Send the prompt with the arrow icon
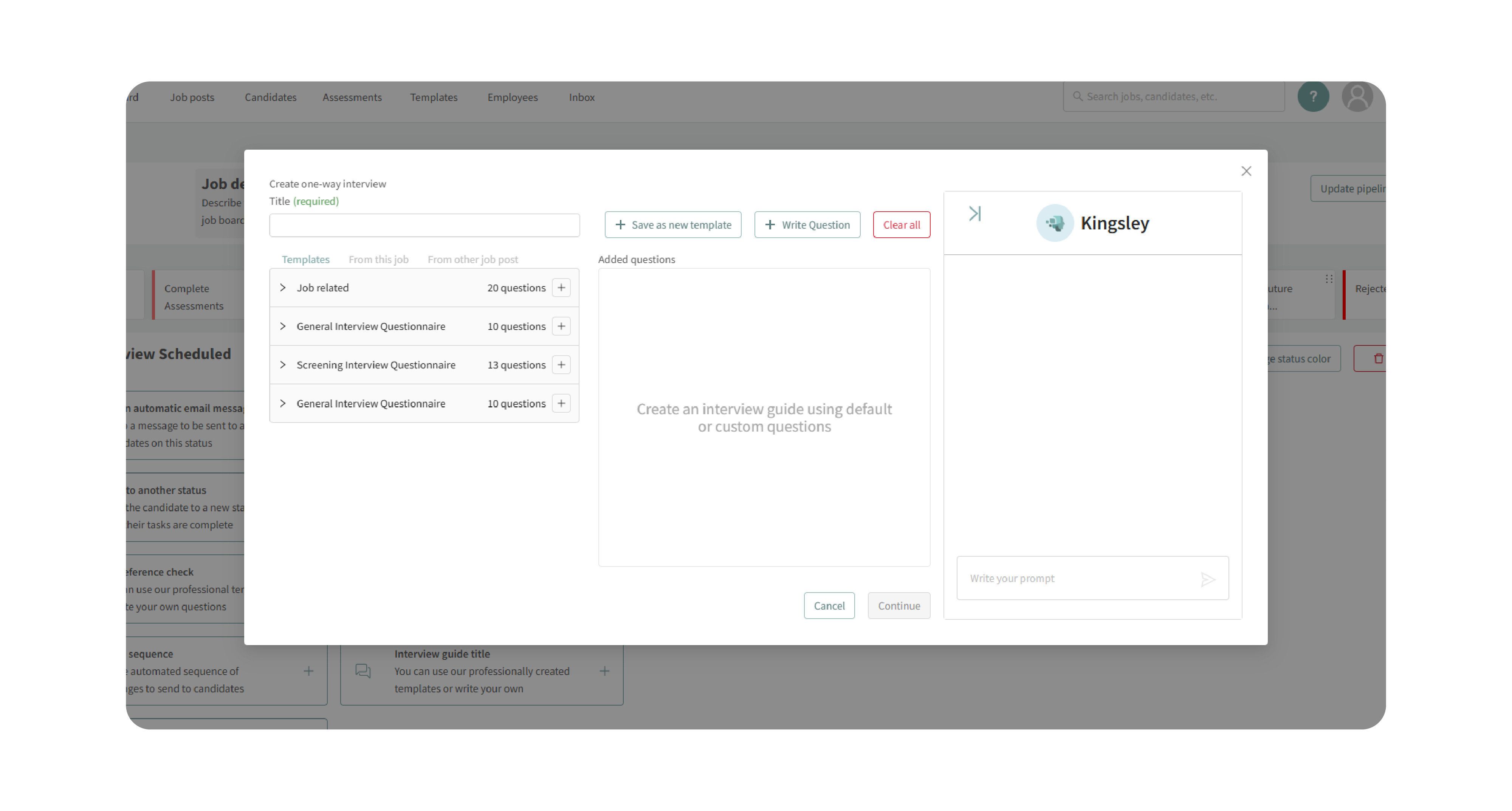Viewport: 1512px width, 811px height. [1207, 579]
